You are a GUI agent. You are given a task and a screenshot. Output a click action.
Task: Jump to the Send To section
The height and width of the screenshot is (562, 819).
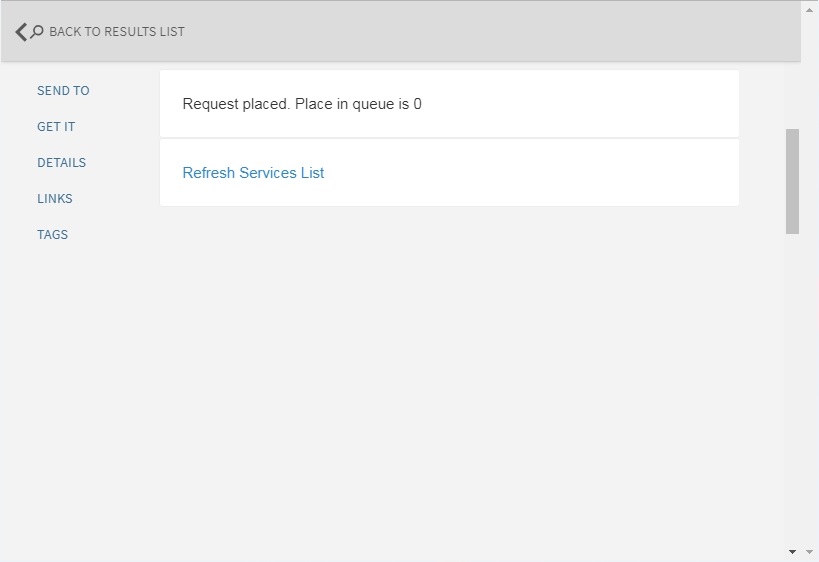(63, 91)
